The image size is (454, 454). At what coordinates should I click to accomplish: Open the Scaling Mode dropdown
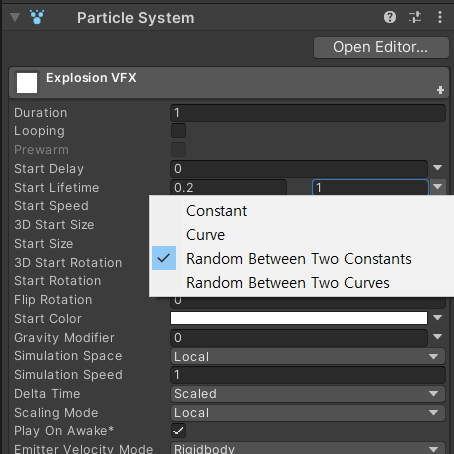308,413
